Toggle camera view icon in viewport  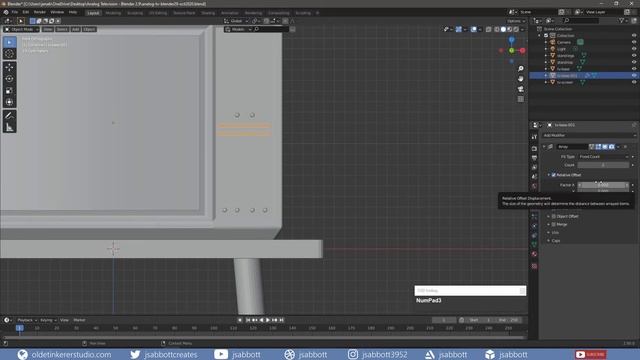[520, 89]
